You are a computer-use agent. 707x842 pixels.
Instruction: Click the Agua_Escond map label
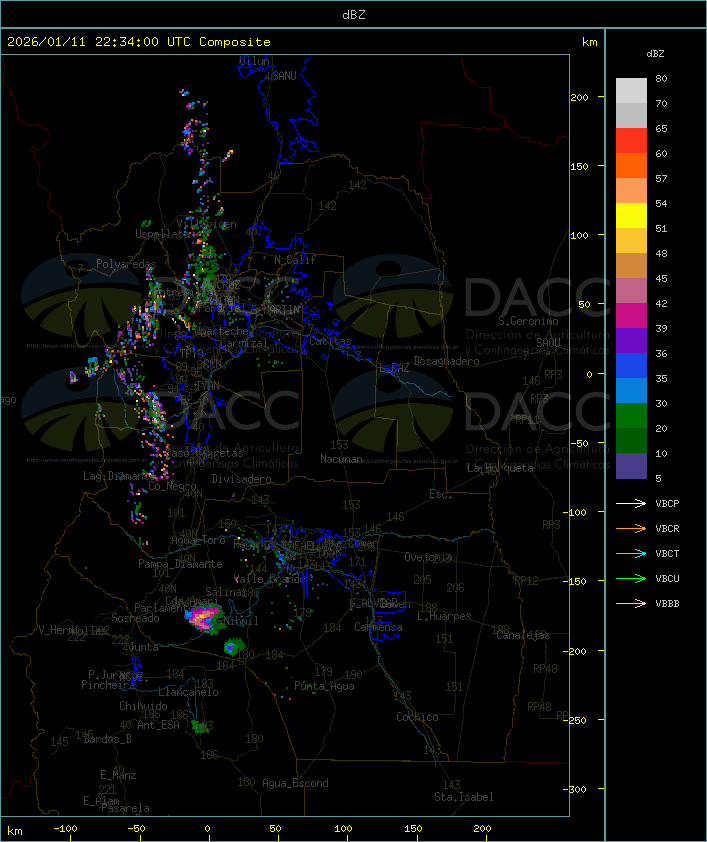coord(295,783)
